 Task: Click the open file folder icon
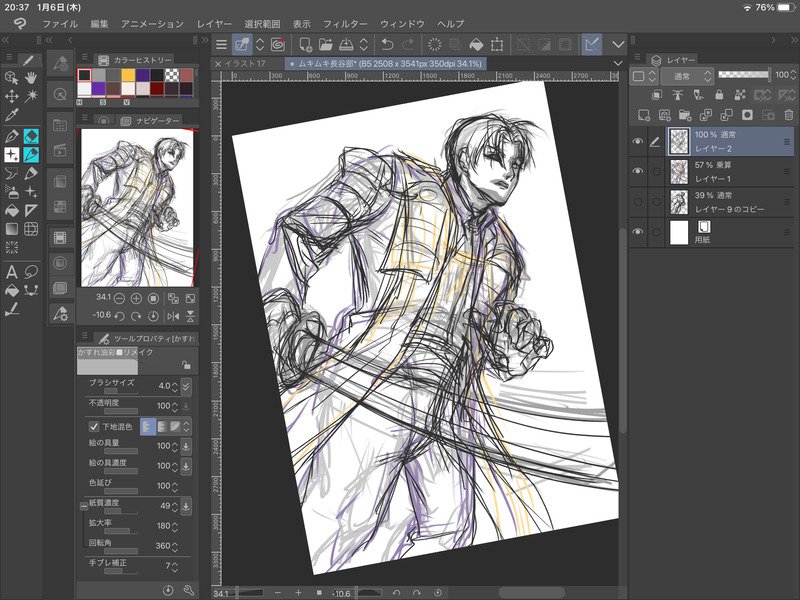point(325,44)
